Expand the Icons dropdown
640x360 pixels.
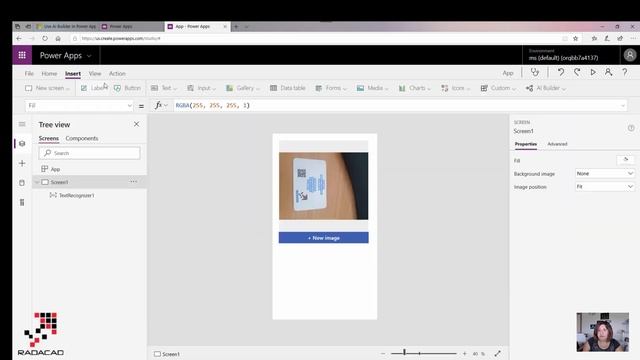[456, 88]
